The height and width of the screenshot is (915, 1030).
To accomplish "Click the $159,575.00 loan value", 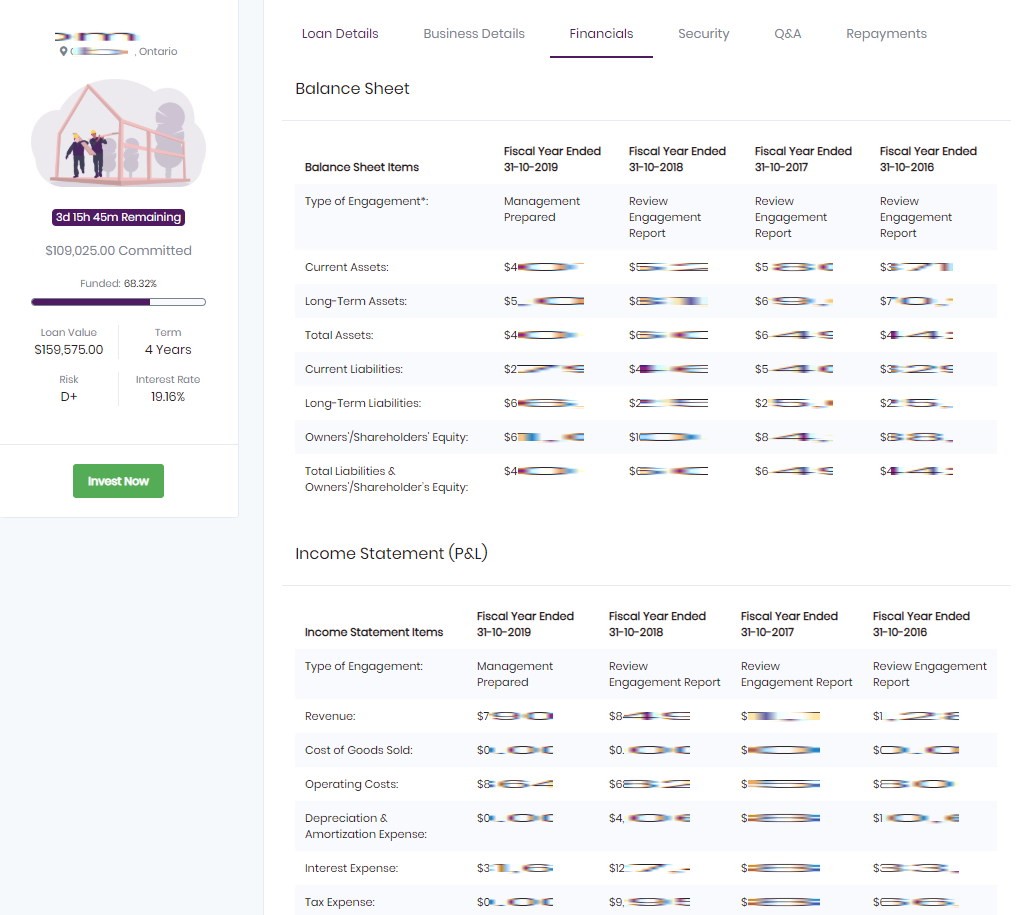I will pos(69,350).
